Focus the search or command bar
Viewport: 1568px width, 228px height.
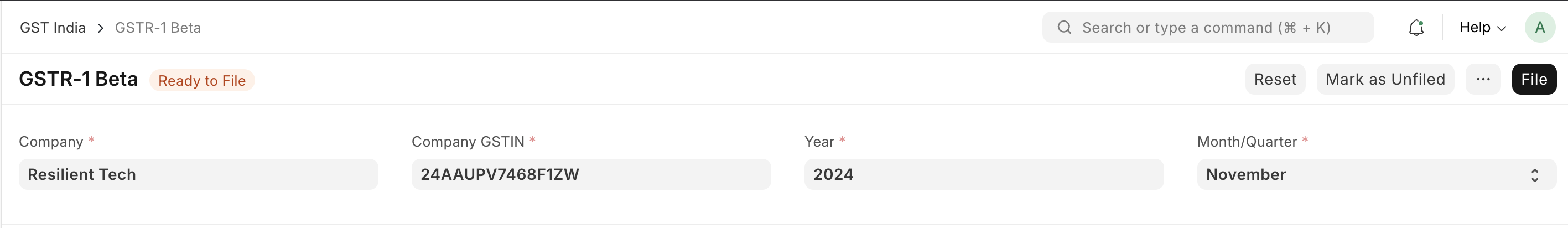(x=1207, y=28)
